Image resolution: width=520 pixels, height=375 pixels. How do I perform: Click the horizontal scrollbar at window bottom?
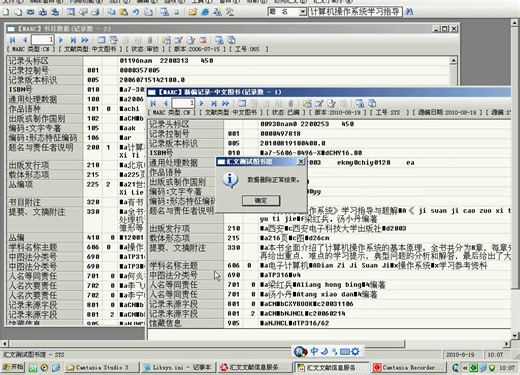click(x=207, y=343)
